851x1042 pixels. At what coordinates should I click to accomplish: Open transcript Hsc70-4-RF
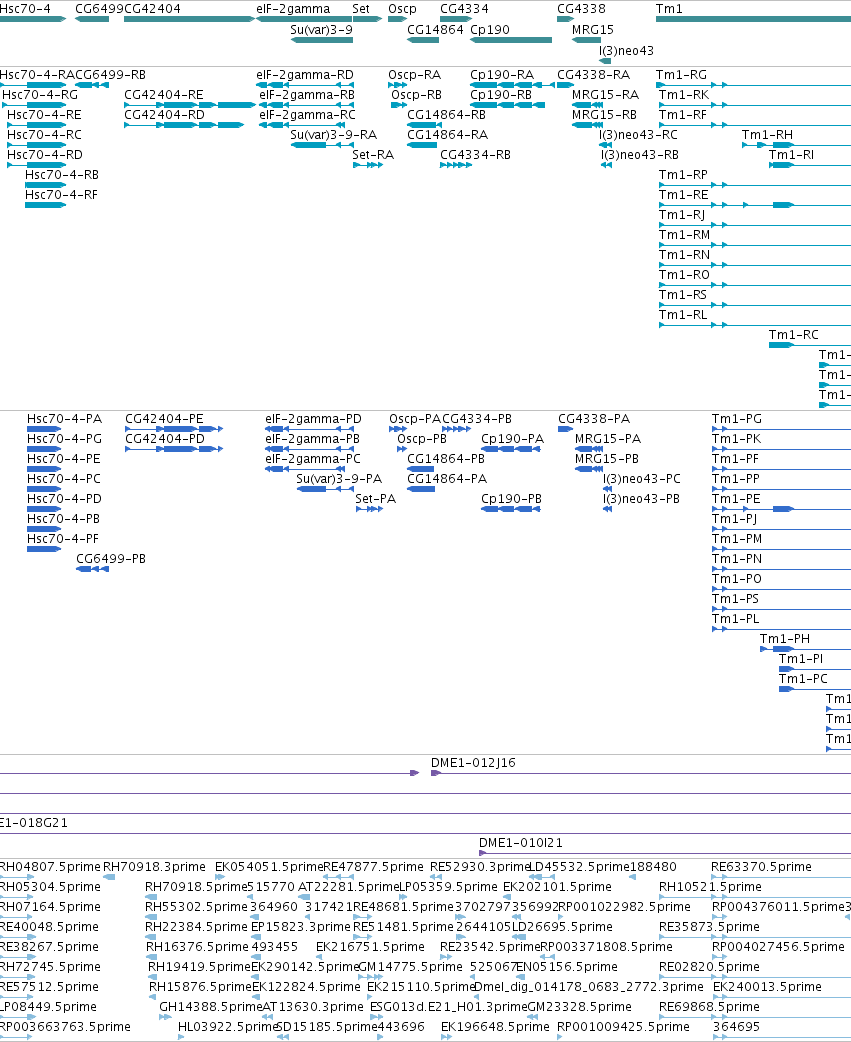[x=61, y=195]
